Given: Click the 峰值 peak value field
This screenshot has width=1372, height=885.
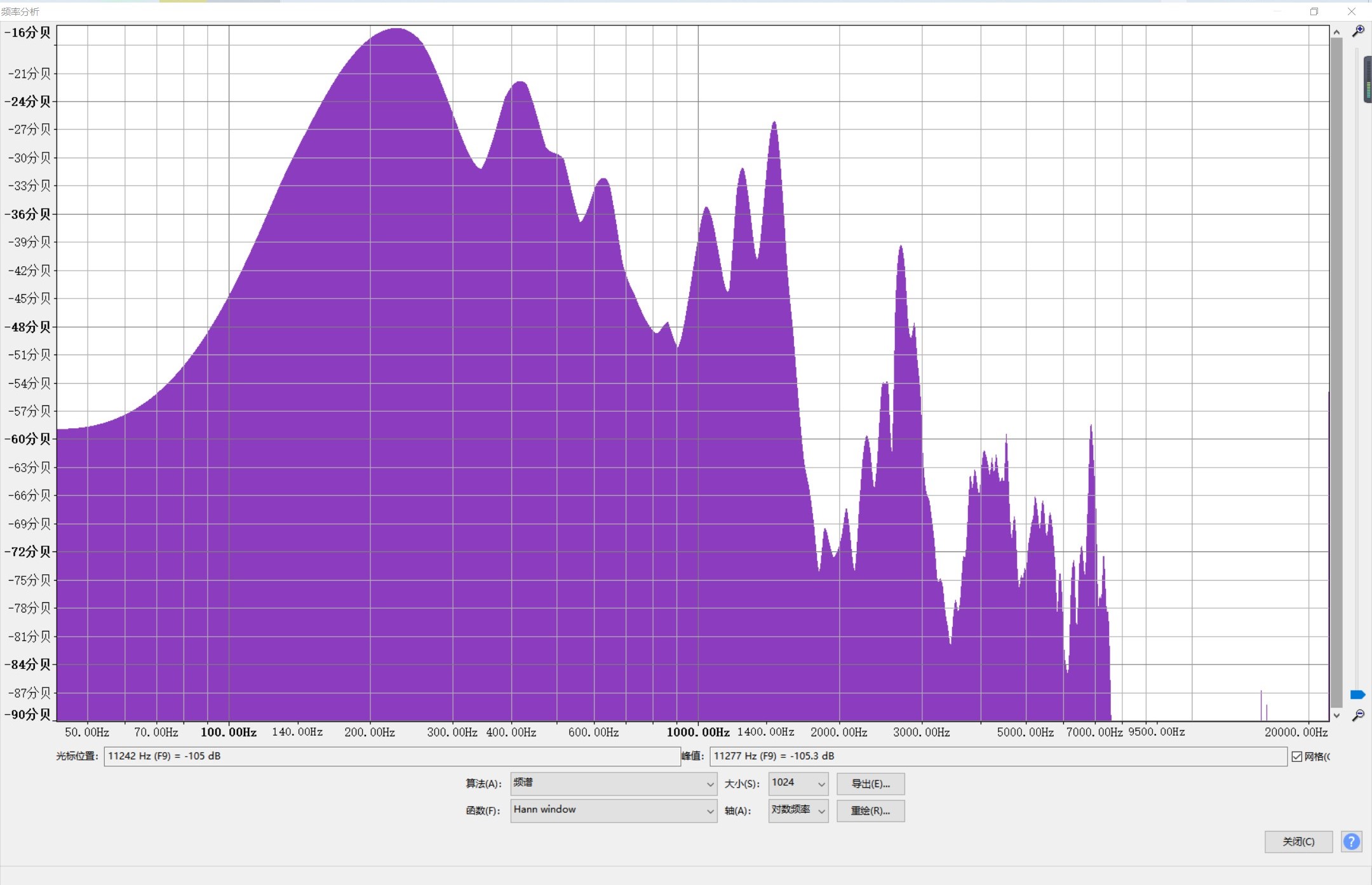Looking at the screenshot, I should (x=997, y=756).
